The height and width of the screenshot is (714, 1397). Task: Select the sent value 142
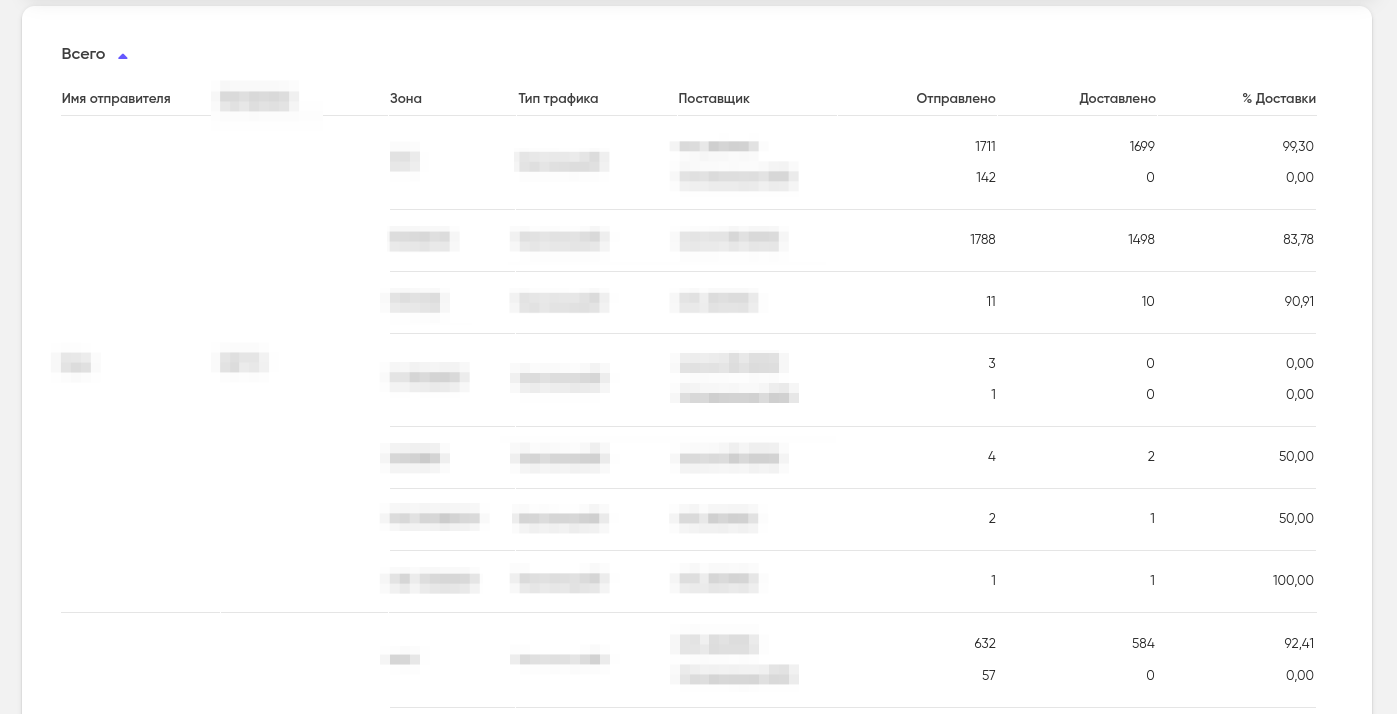985,177
